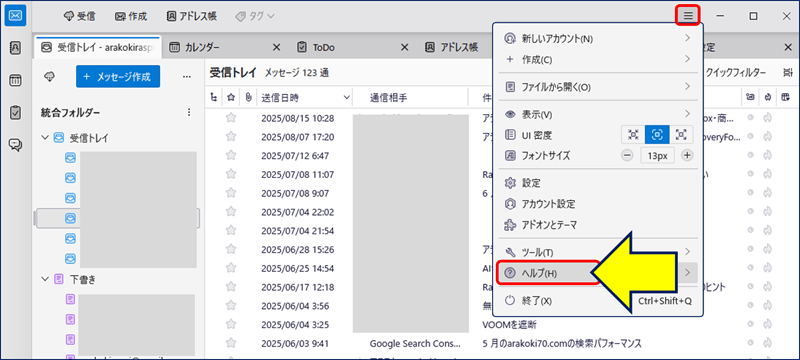Open the Chat space icon in left sidebar
This screenshot has width=800, height=360.
(15, 145)
